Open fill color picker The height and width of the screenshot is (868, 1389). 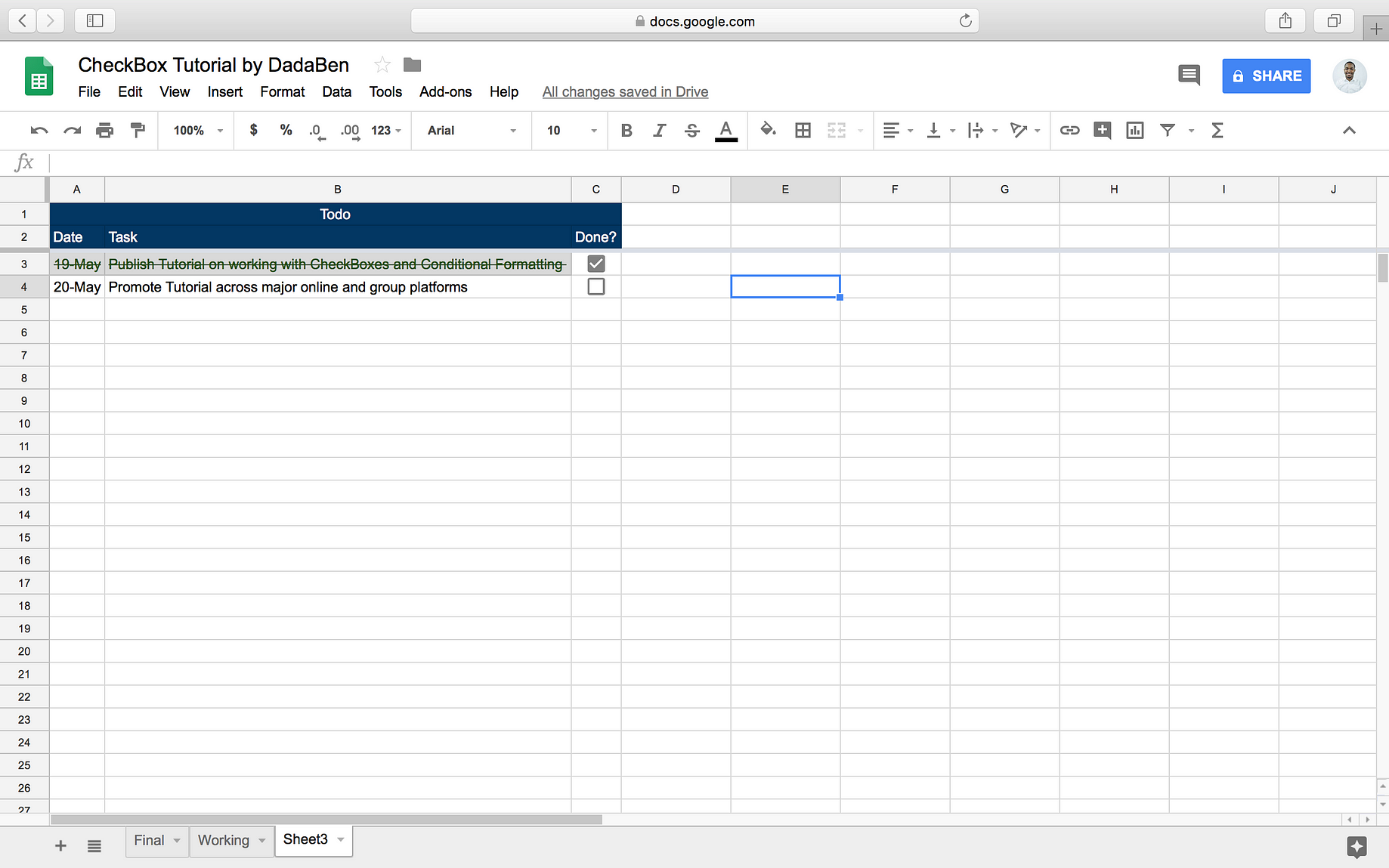[x=768, y=130]
